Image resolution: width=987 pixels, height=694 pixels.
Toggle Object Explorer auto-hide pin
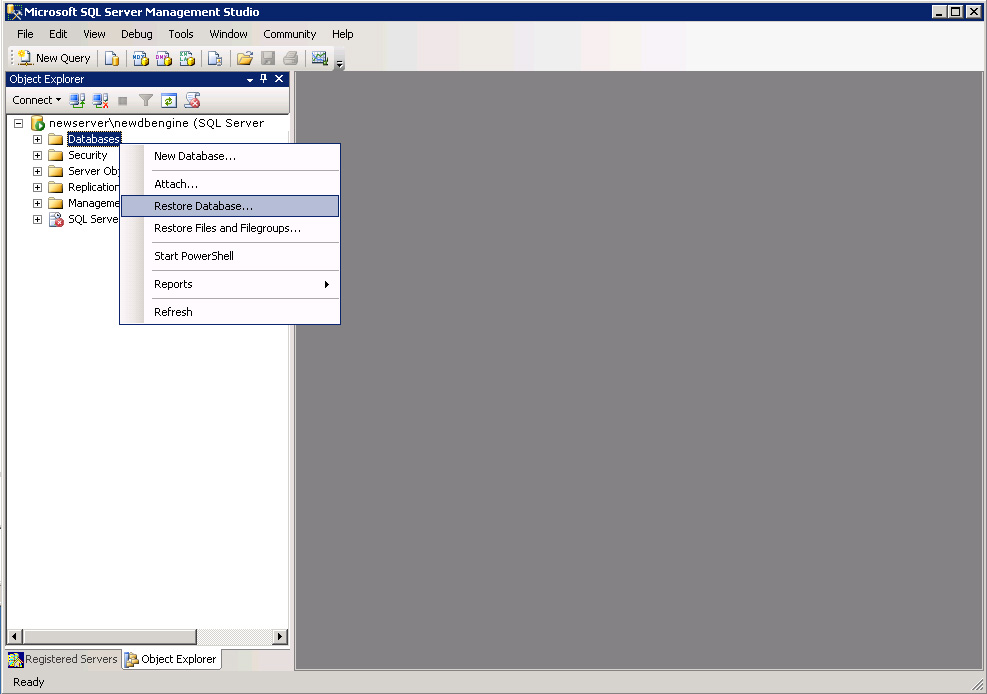(x=264, y=79)
